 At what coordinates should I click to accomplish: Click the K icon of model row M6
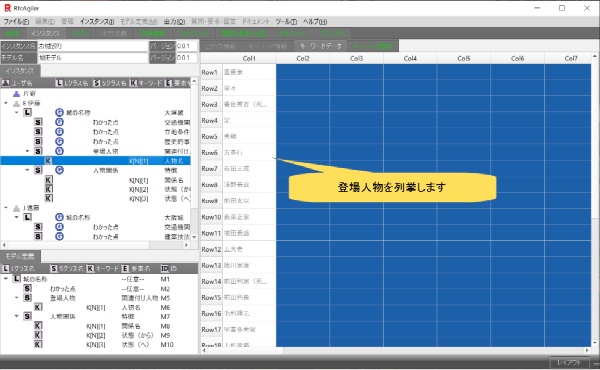[x=38, y=307]
